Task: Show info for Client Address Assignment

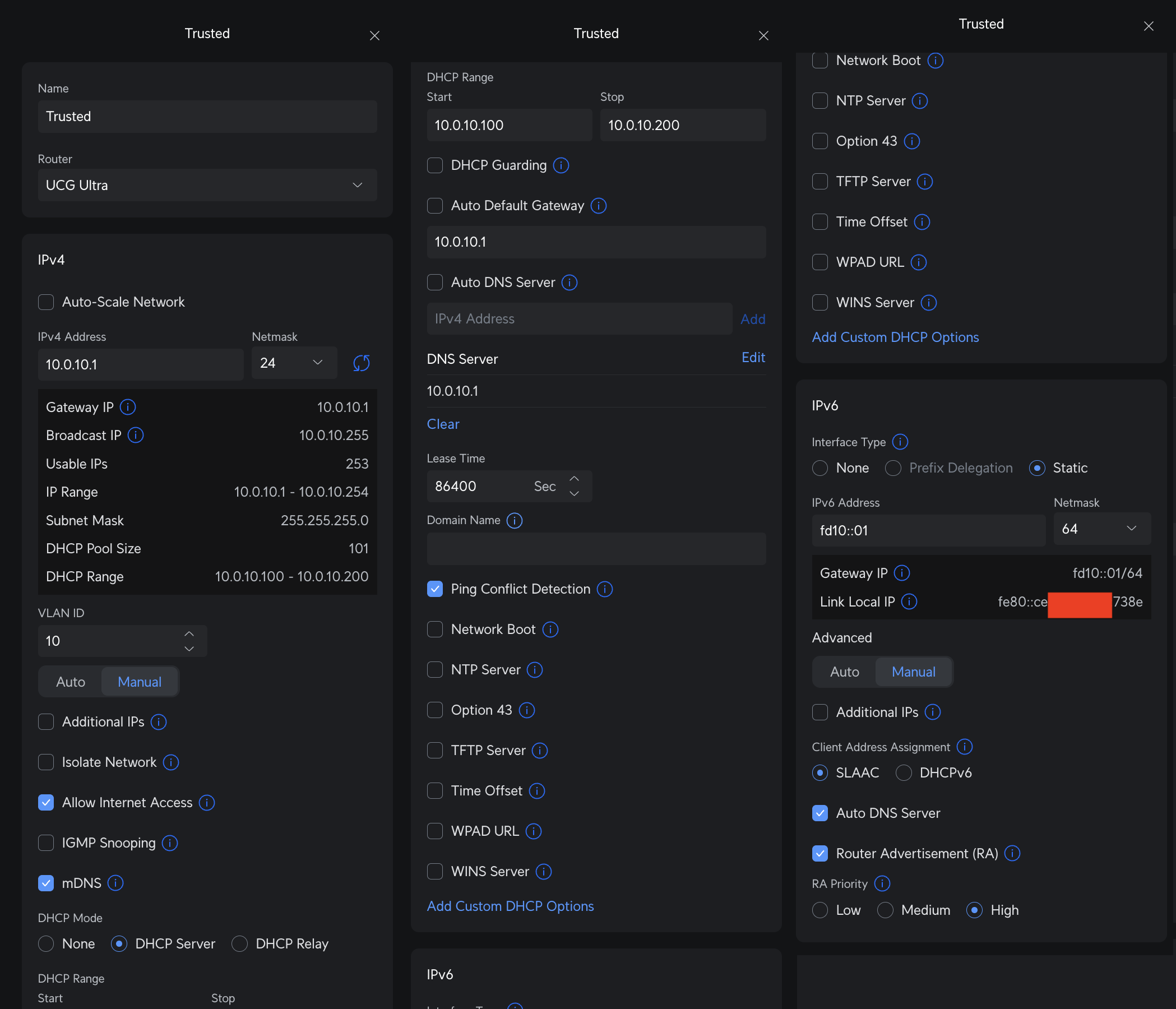Action: 964,747
